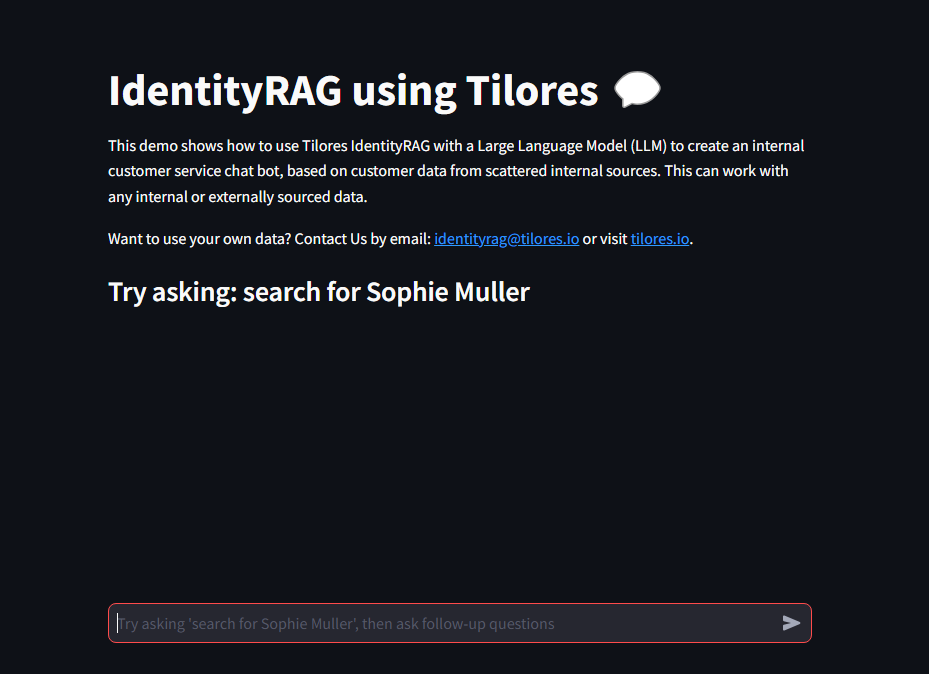The image size is (929, 674).
Task: Click the demo description paragraph text
Action: tap(456, 171)
